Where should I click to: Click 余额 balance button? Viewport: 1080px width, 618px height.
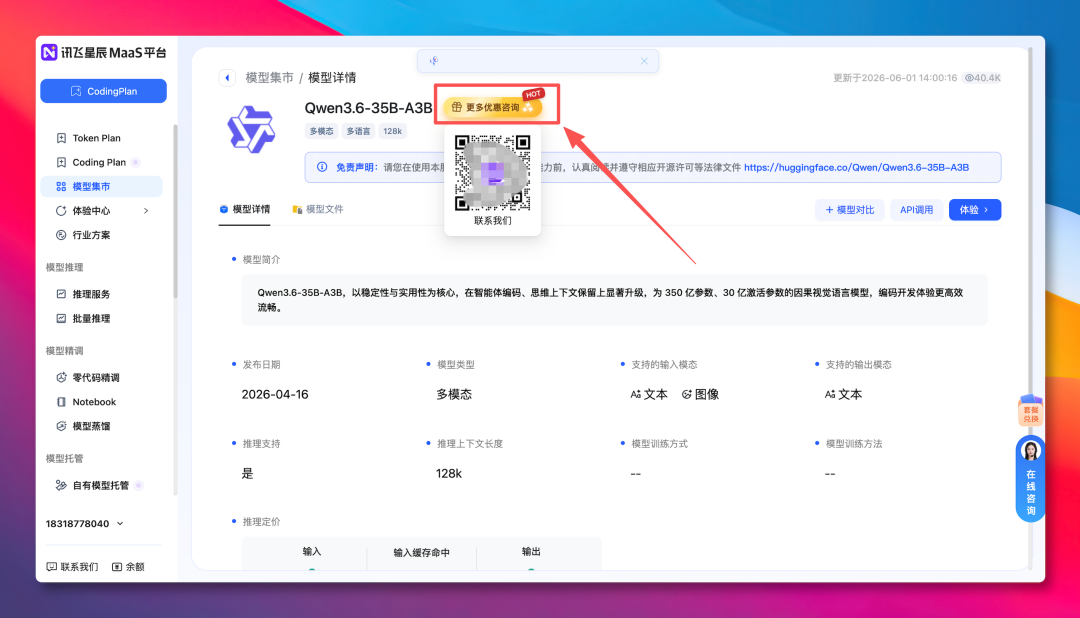(128, 566)
